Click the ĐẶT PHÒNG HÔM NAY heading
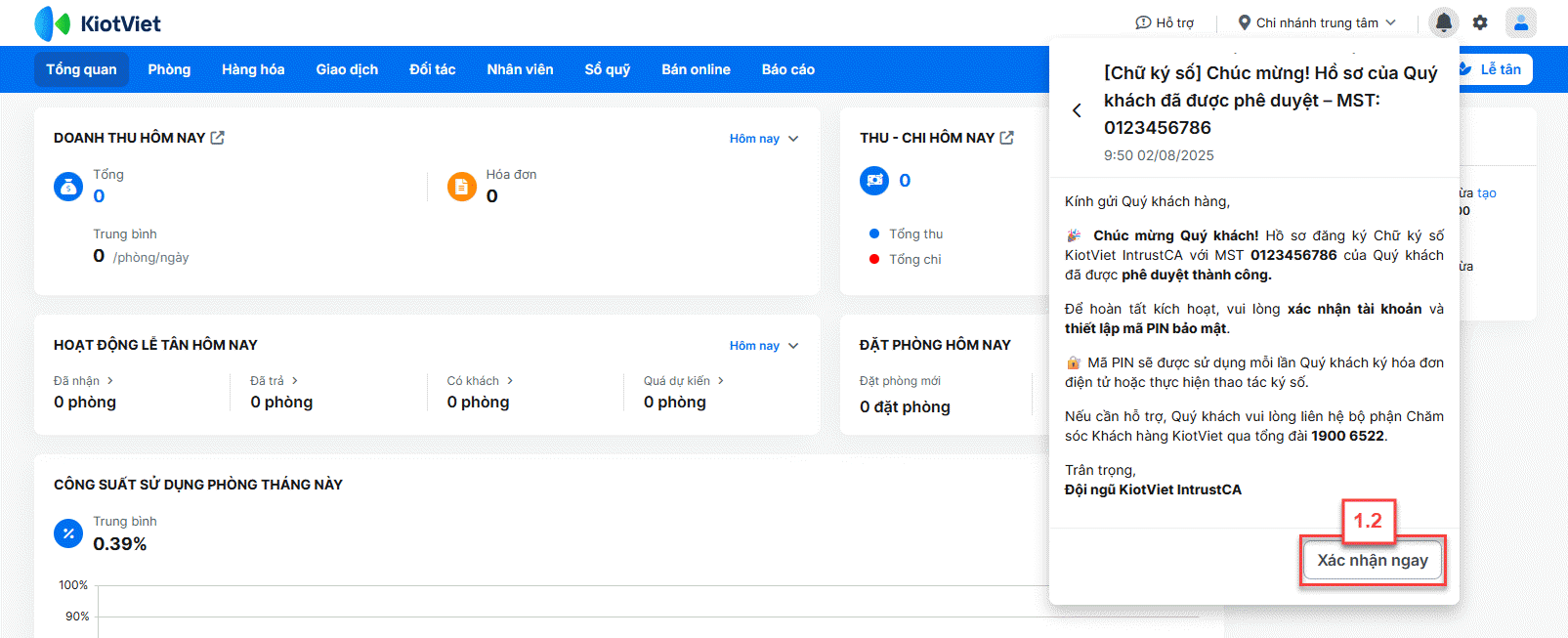The width and height of the screenshot is (1568, 638). (x=935, y=345)
